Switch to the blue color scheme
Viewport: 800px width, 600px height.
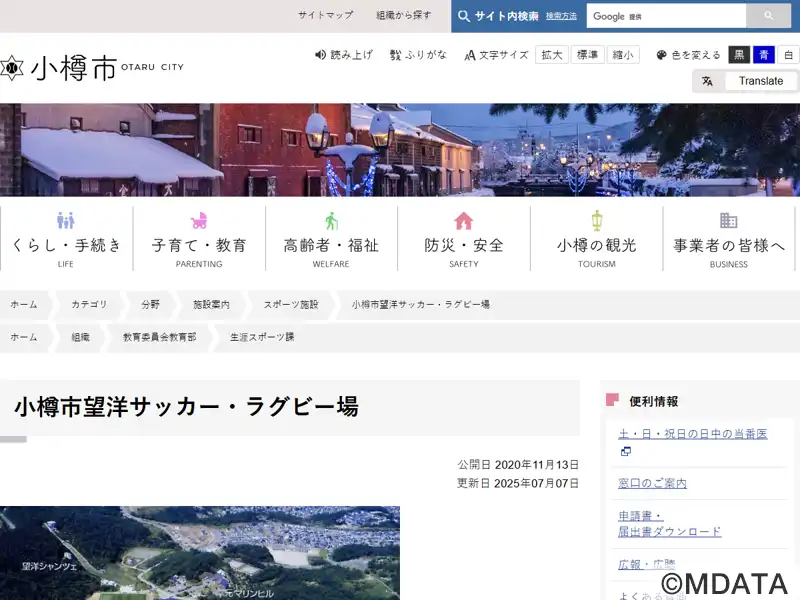click(x=764, y=55)
